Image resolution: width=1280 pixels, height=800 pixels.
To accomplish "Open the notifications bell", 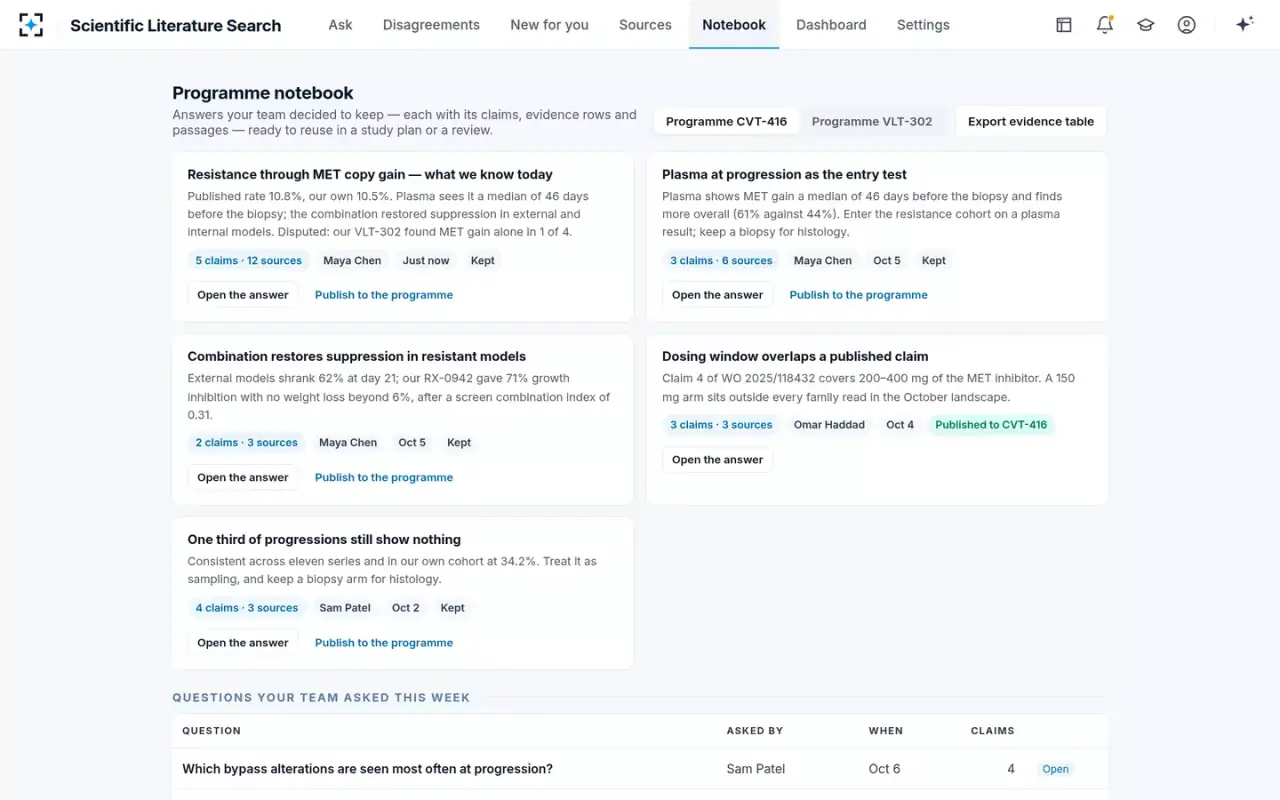I will pyautogui.click(x=1105, y=25).
